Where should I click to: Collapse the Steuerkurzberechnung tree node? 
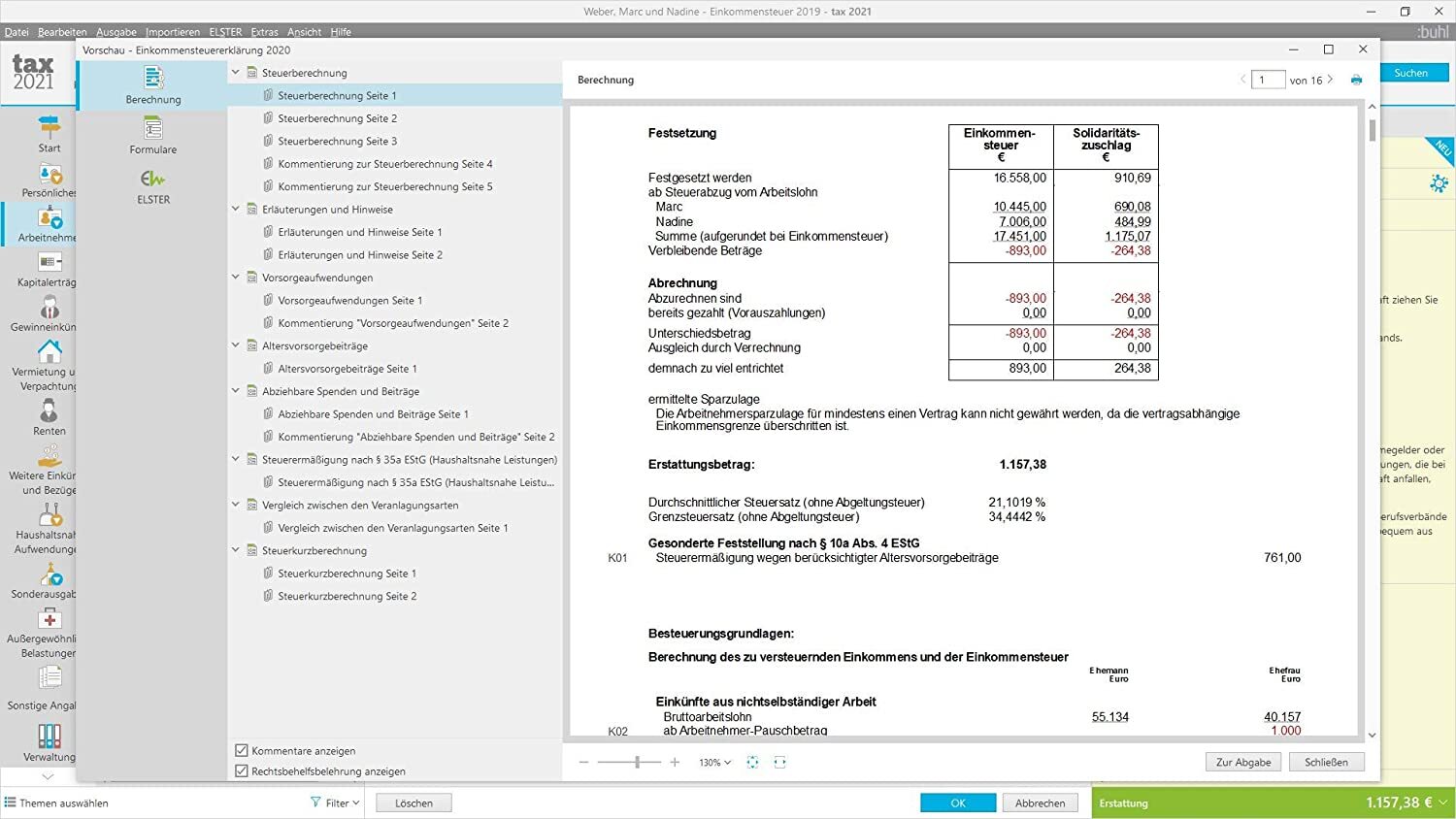[236, 549]
